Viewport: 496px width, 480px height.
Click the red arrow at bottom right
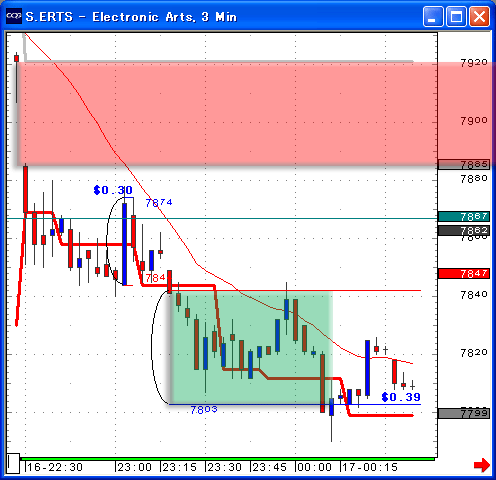pyautogui.click(x=482, y=465)
